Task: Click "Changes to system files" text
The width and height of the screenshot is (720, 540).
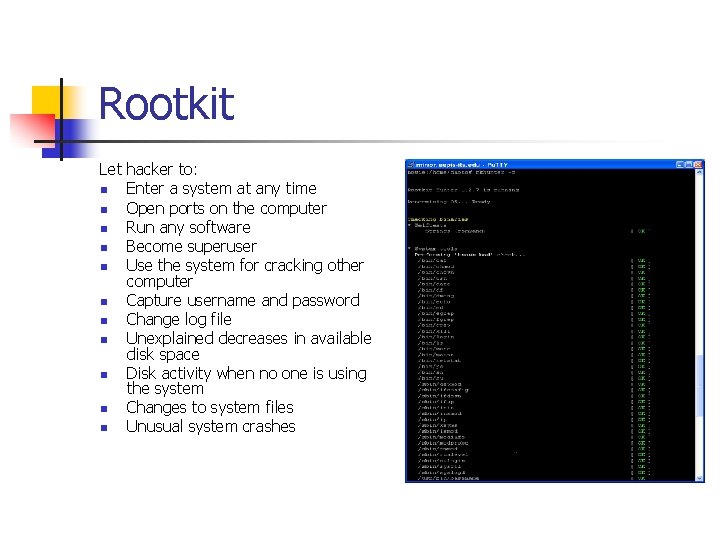Action: point(209,407)
